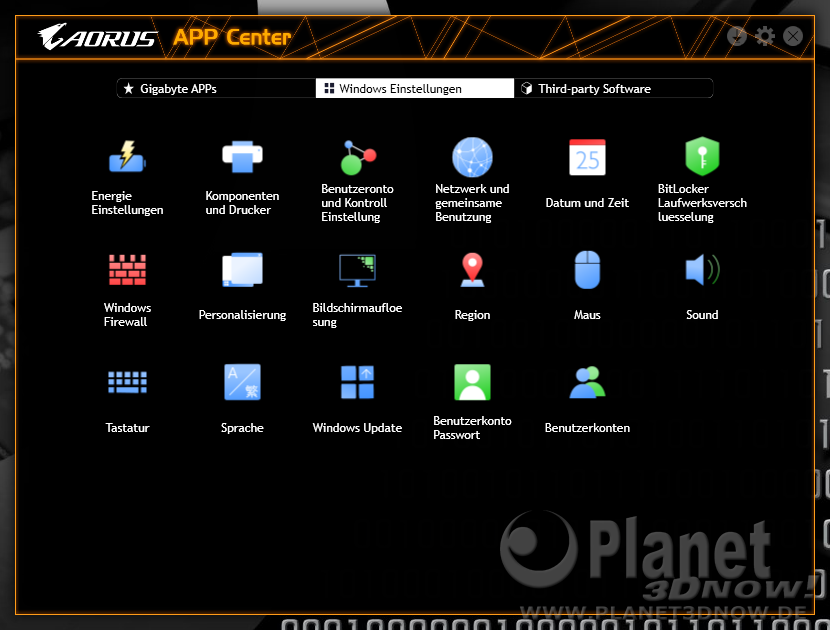
Task: Open Tastatur keyboard icon
Action: tap(127, 382)
